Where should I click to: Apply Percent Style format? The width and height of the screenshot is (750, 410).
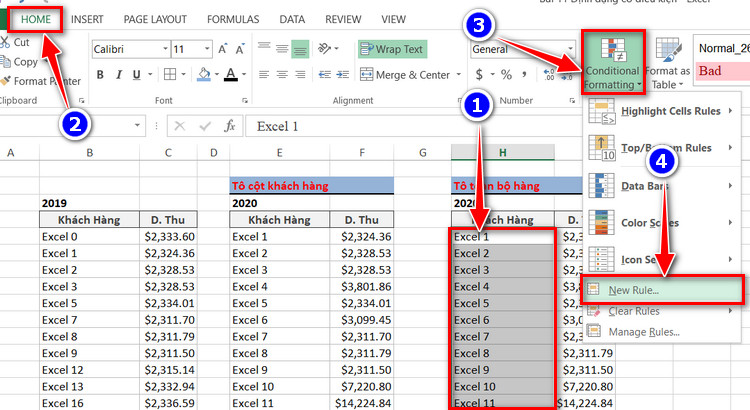pos(506,75)
